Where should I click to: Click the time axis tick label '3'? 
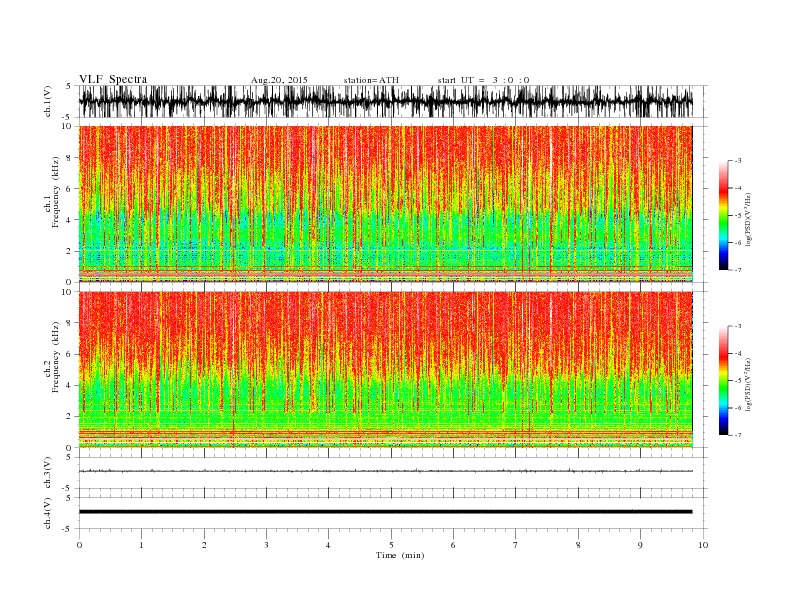point(266,545)
